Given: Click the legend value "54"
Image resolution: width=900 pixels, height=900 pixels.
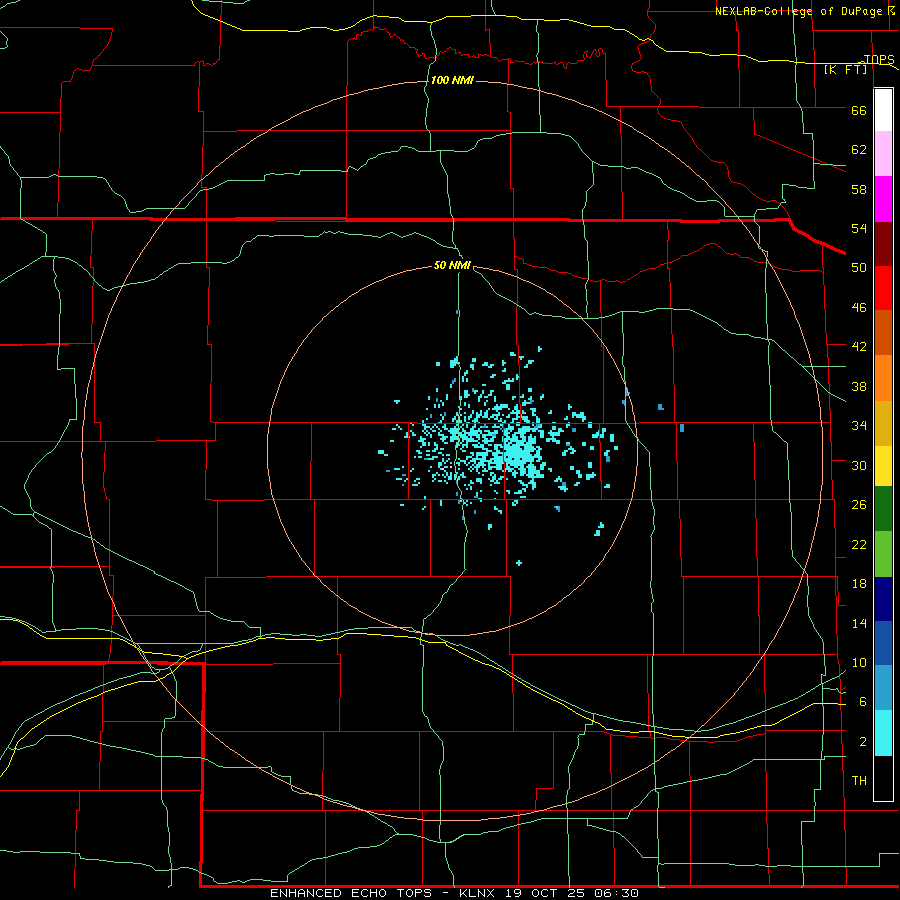Looking at the screenshot, I should [x=859, y=228].
